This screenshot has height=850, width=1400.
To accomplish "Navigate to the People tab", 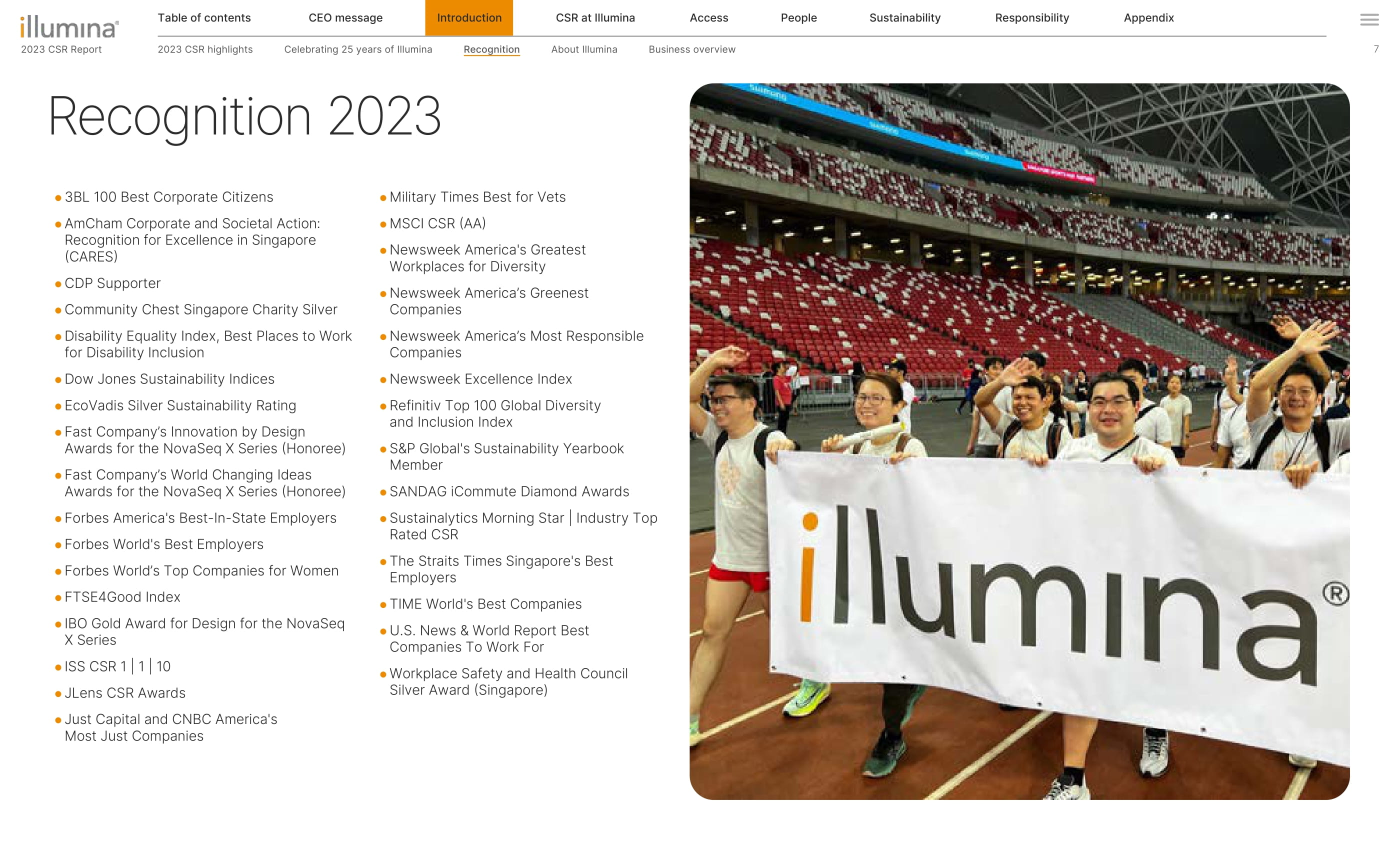I will [798, 17].
